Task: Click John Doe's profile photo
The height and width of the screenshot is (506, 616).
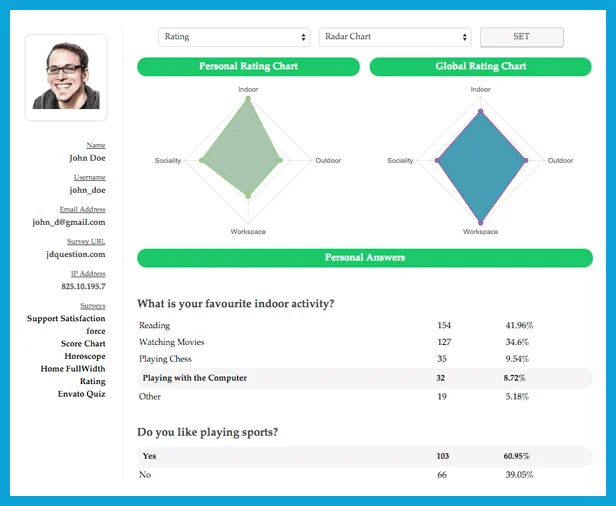Action: pos(66,76)
